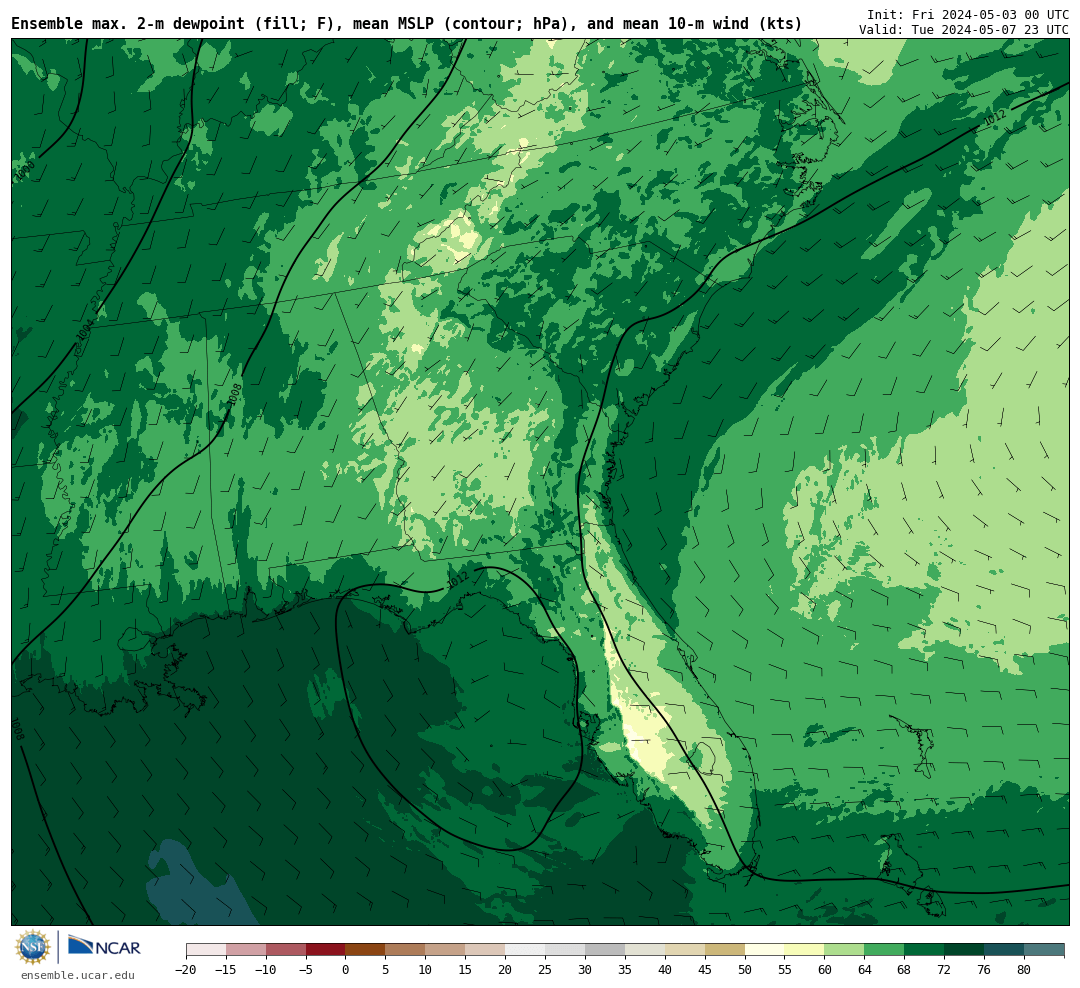Click the colorbar label -15
Viewport: 1080px width, 988px height.
225,969
